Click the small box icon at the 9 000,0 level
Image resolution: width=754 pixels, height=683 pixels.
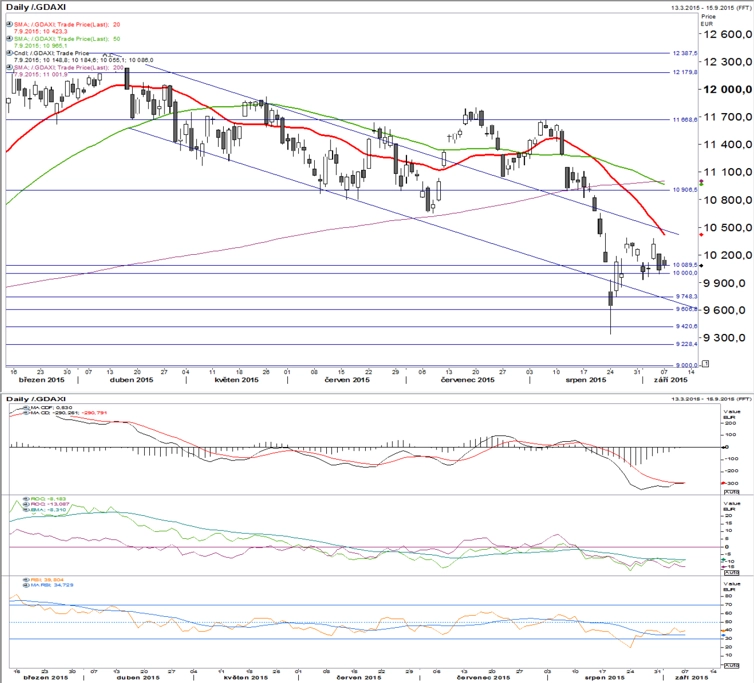[705, 364]
